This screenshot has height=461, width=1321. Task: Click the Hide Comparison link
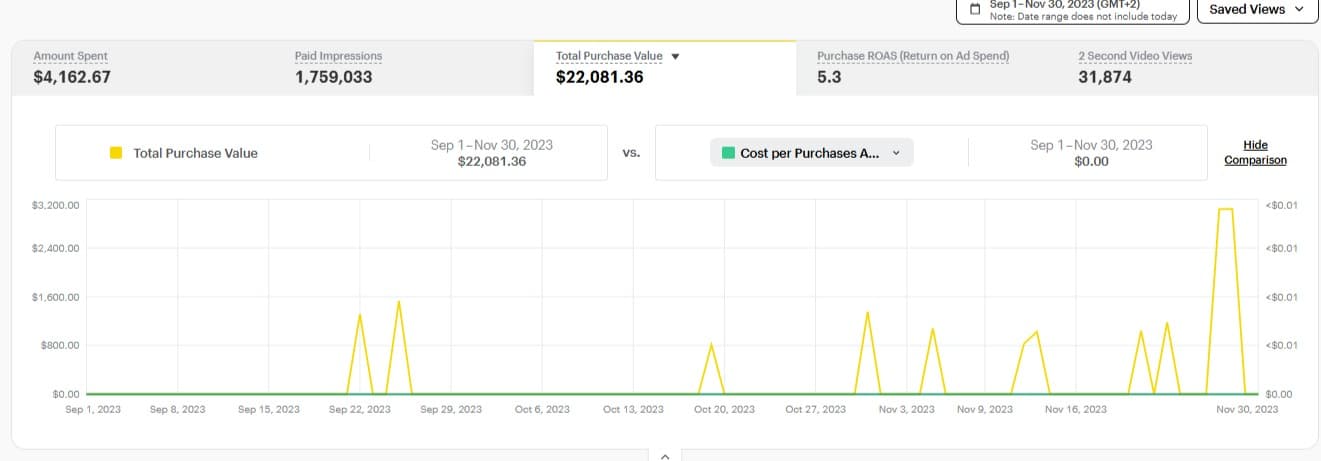click(1255, 152)
